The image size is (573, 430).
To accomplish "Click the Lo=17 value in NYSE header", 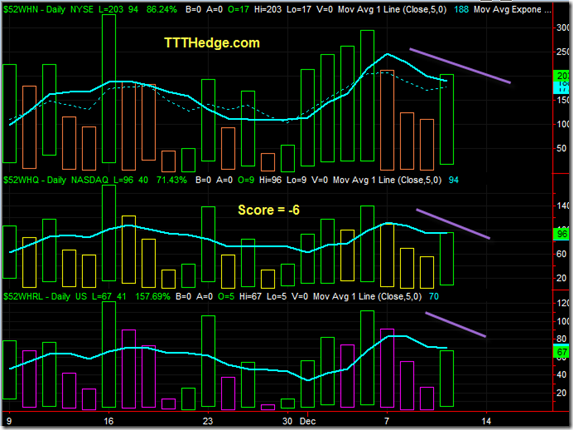I will (299, 10).
